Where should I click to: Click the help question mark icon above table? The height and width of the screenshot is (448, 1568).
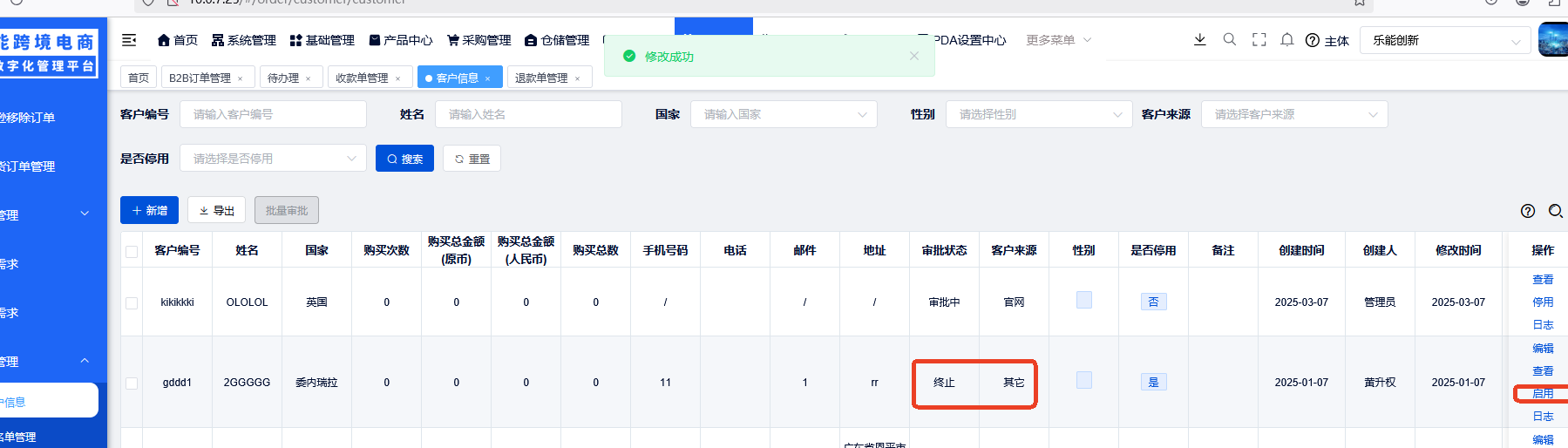pyautogui.click(x=1527, y=211)
